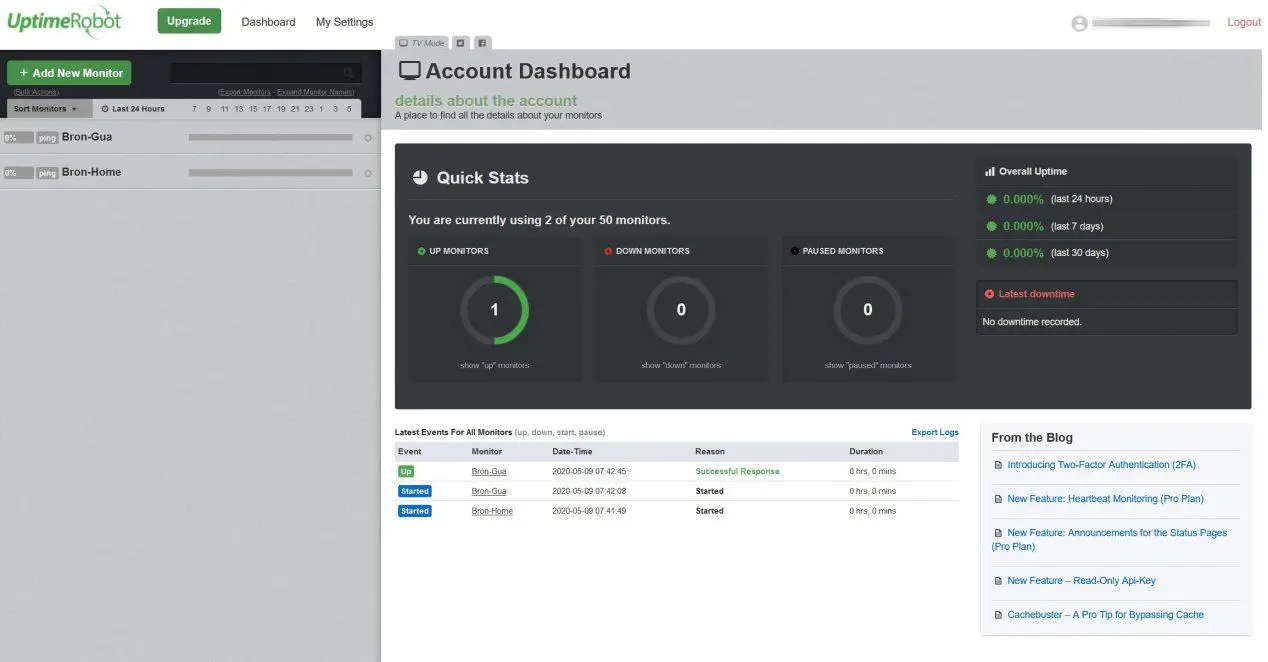
Task: Select the Last 24 Hours tab
Action: (x=133, y=108)
